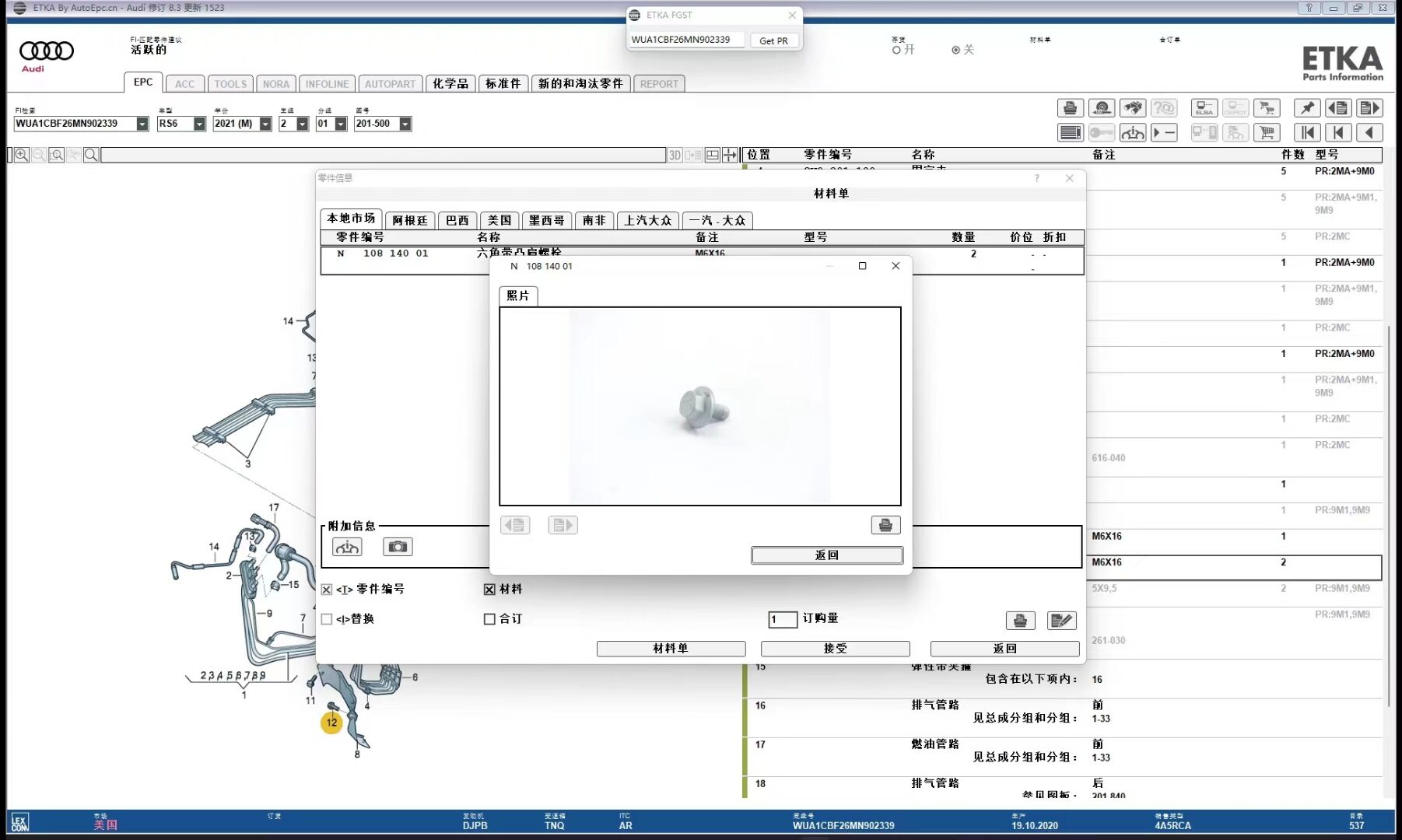This screenshot has width=1402, height=840.
Task: Click the 返回 button next to 接受
Action: [x=1005, y=649]
